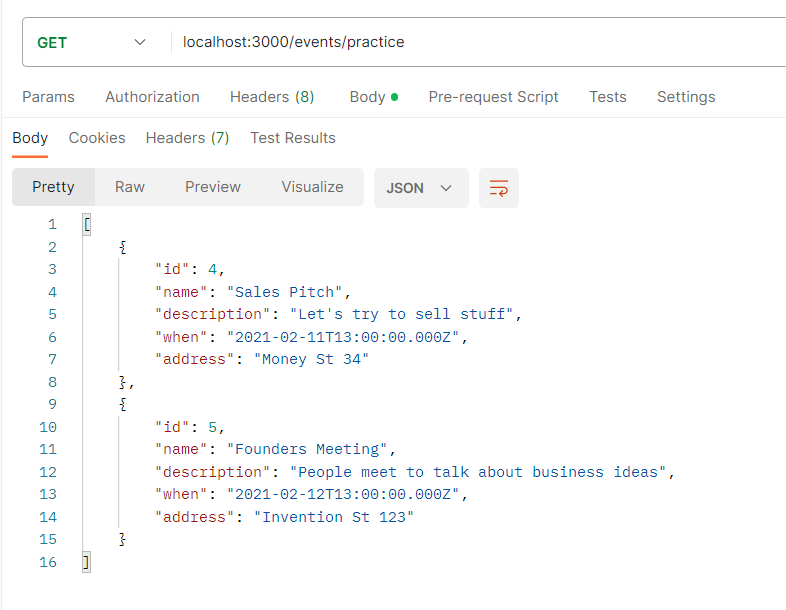Image resolution: width=786 pixels, height=610 pixels.
Task: Open the Authorization tab
Action: tap(152, 97)
